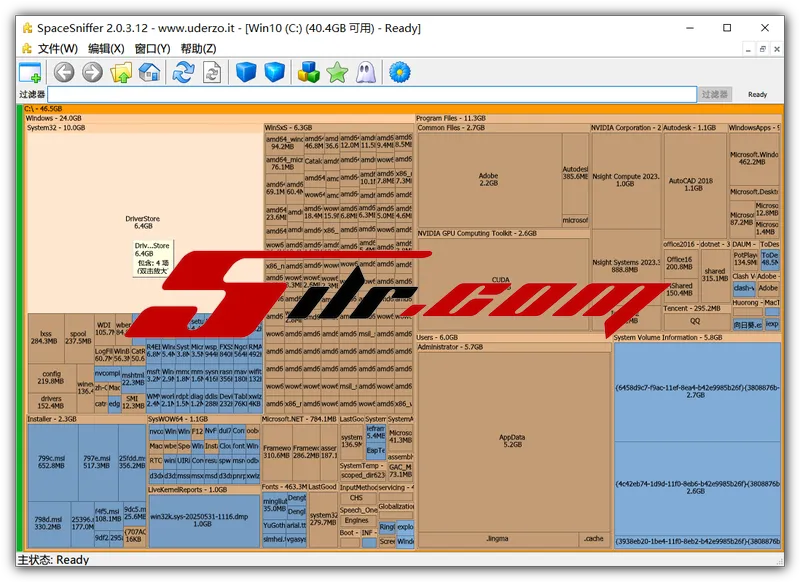Minimize the inner child view window
800x582 pixels.
(x=748, y=49)
